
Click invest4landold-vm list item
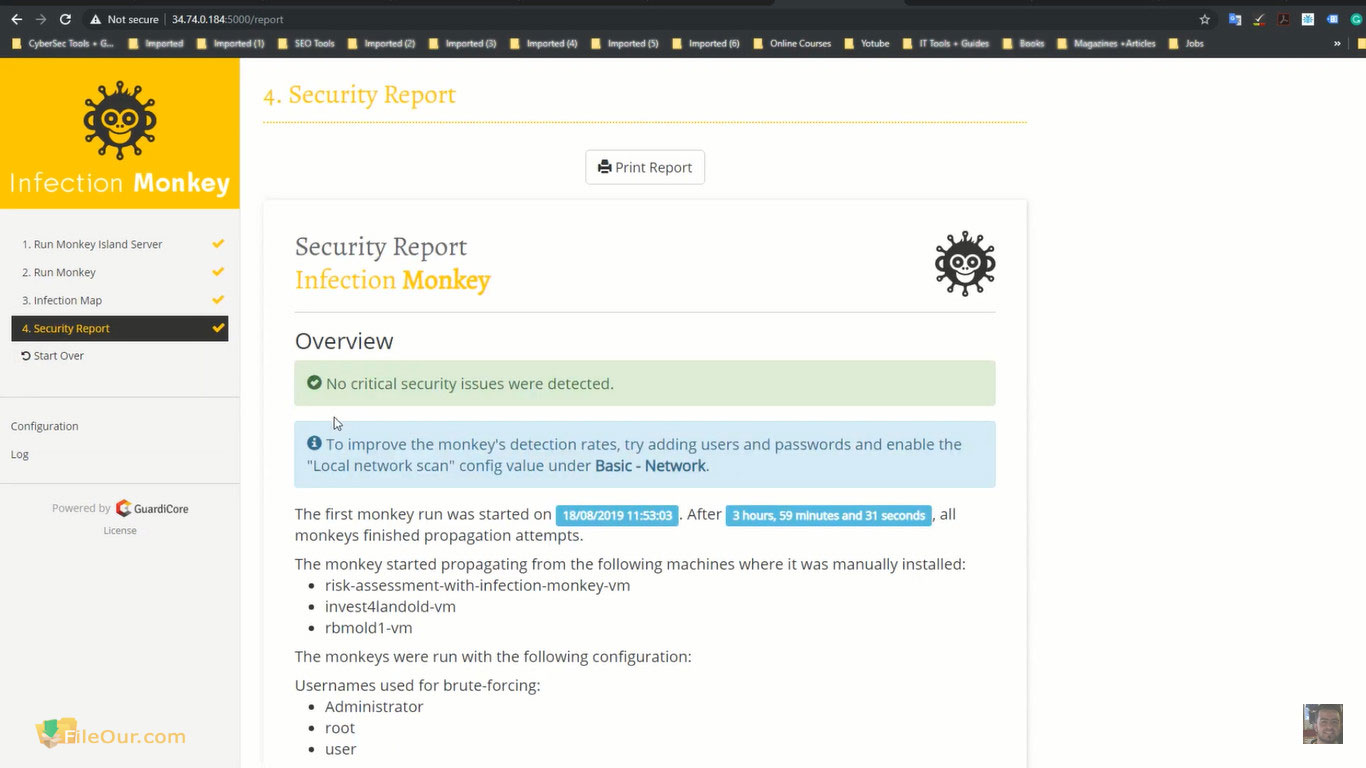coord(390,607)
